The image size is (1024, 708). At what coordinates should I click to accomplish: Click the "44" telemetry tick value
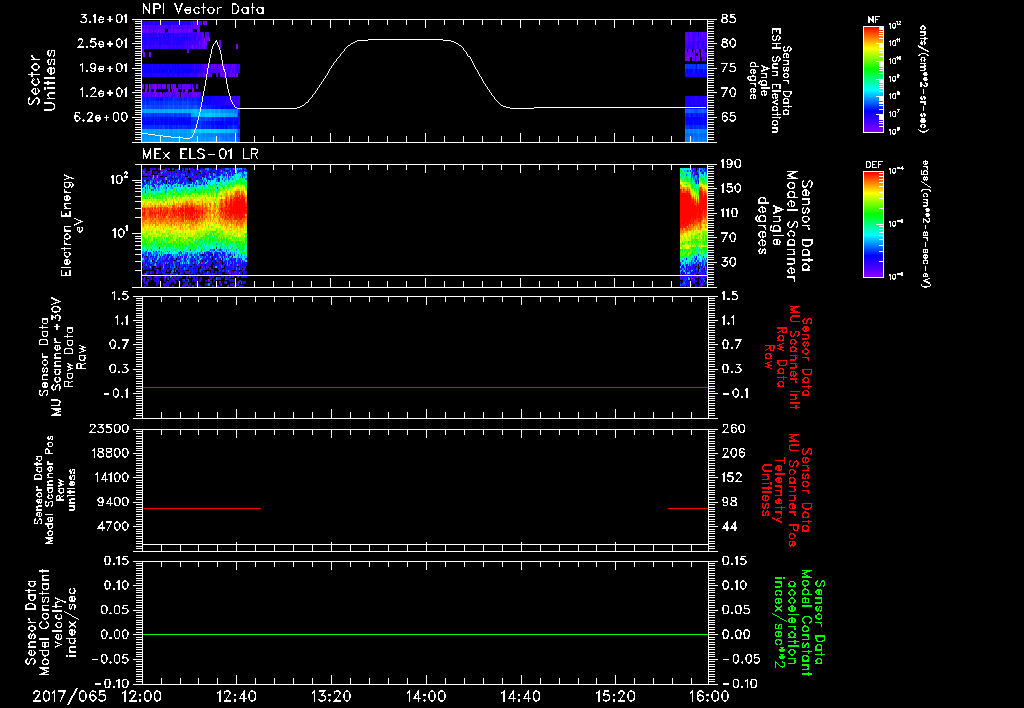[729, 526]
